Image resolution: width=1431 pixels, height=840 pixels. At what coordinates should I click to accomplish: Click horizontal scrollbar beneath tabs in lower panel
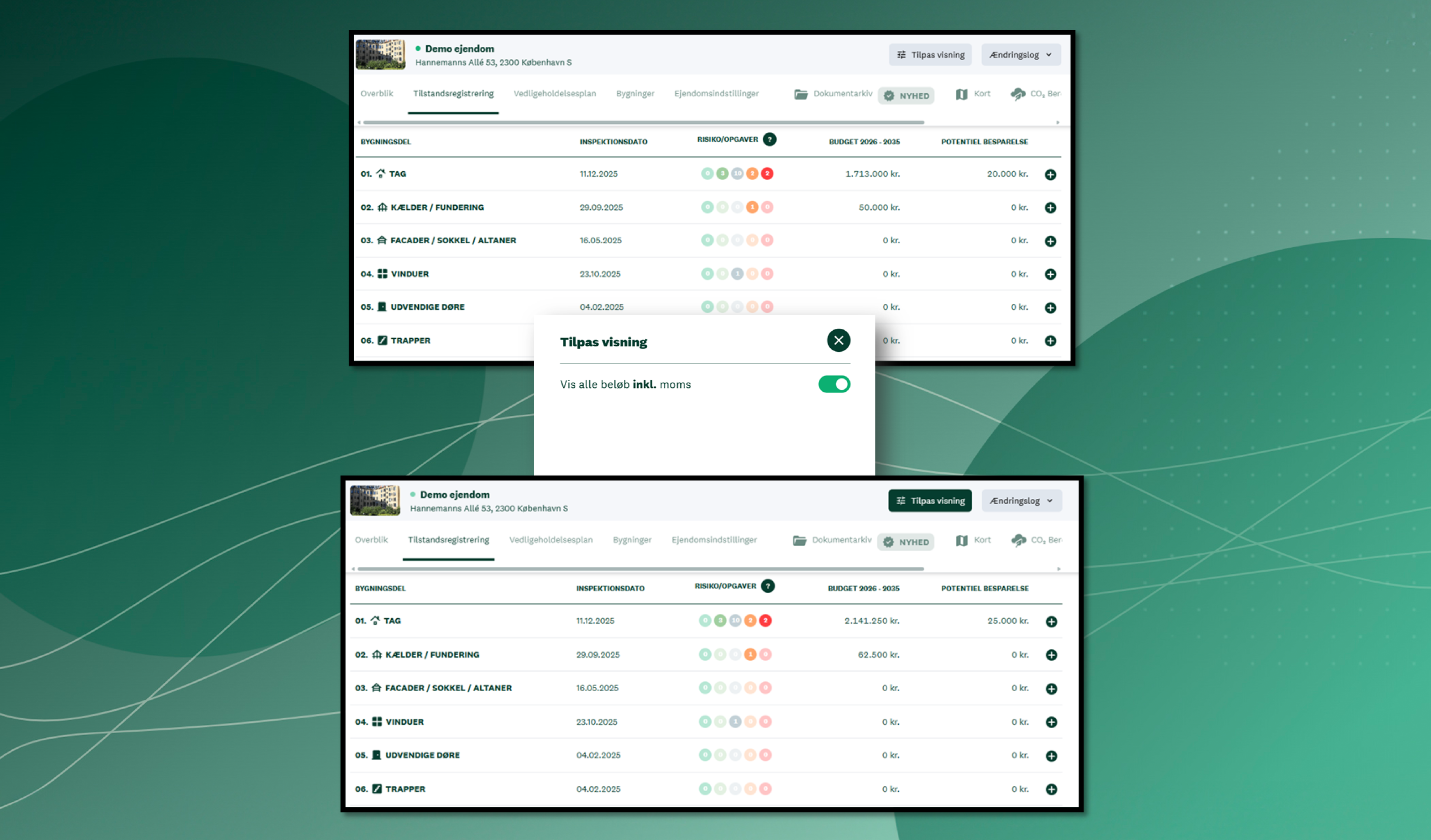(640, 569)
